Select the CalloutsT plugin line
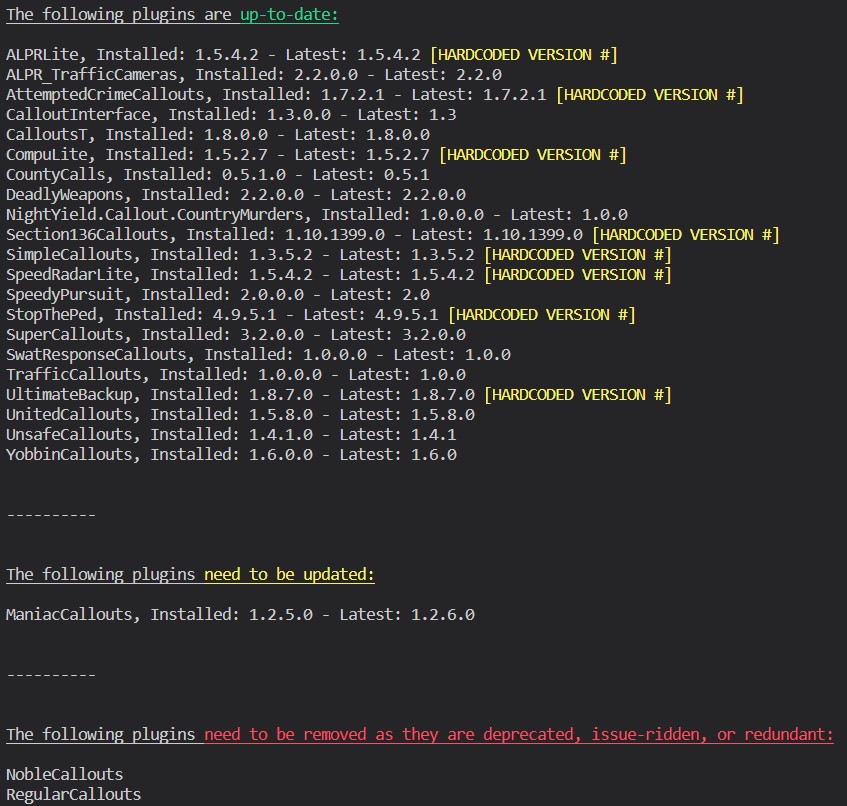Image resolution: width=847 pixels, height=806 pixels. click(x=218, y=135)
